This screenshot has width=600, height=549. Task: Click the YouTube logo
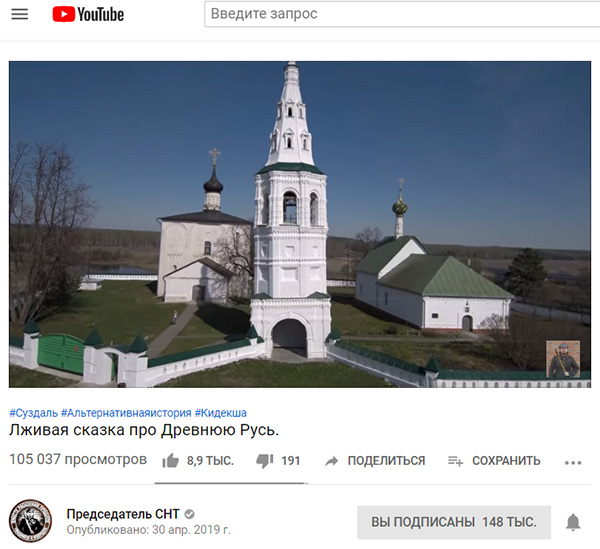[88, 14]
